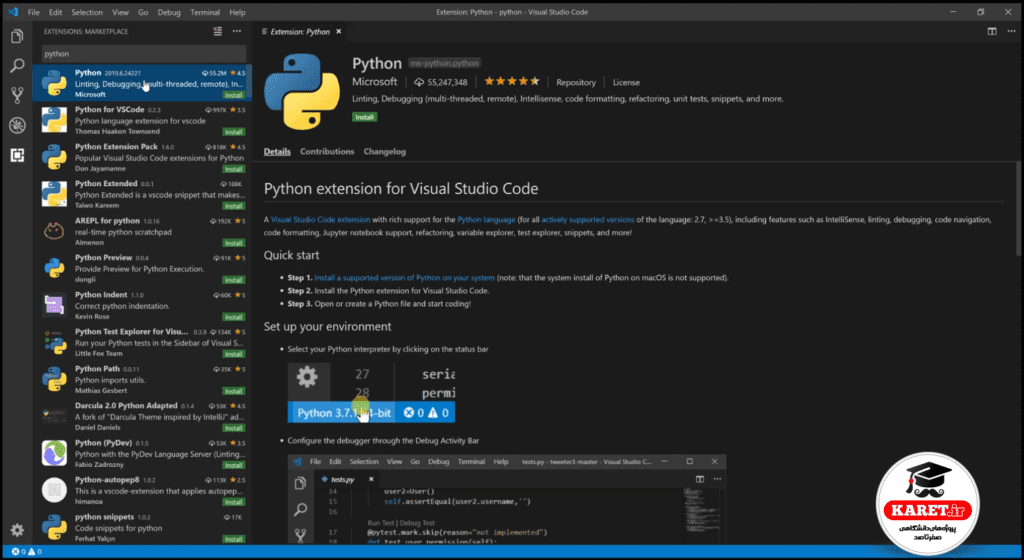The image size is (1024, 560).
Task: Open the actively supported versions link
Action: (588, 219)
